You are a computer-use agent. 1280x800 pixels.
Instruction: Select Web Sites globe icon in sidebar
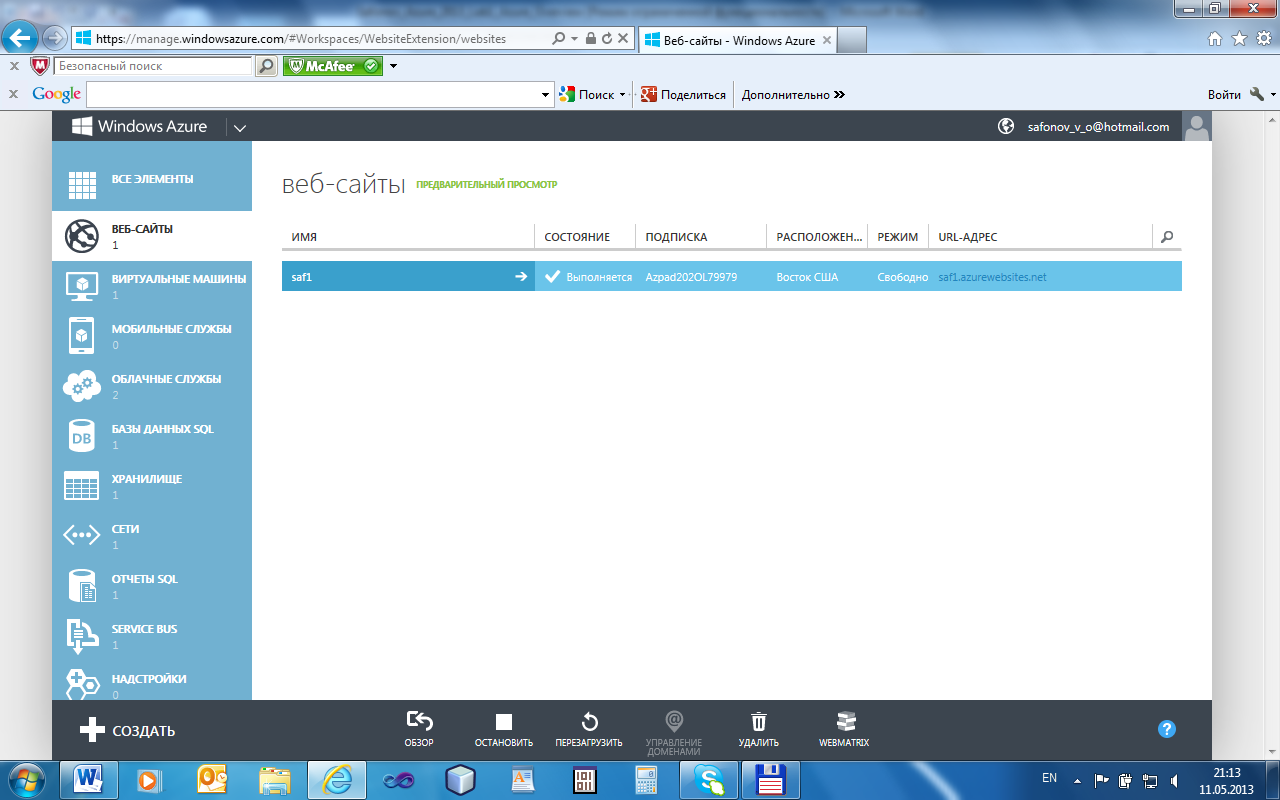82,236
